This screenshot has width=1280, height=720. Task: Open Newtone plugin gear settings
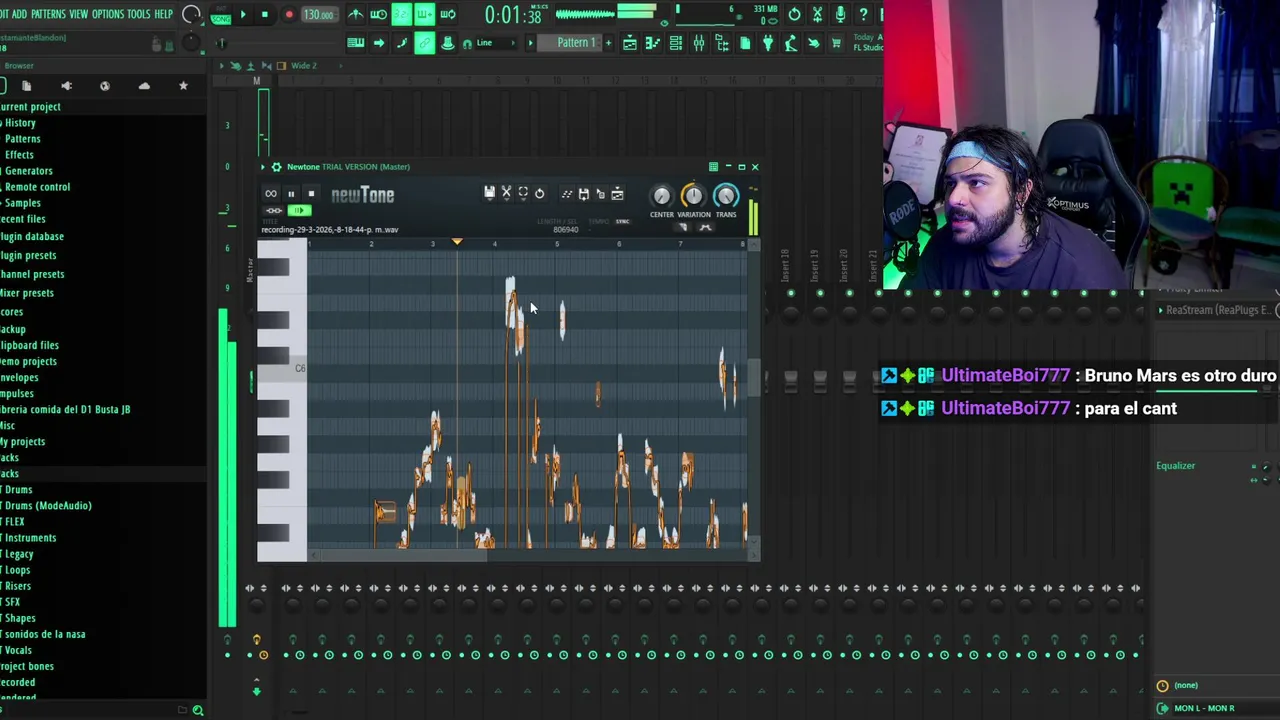(276, 167)
